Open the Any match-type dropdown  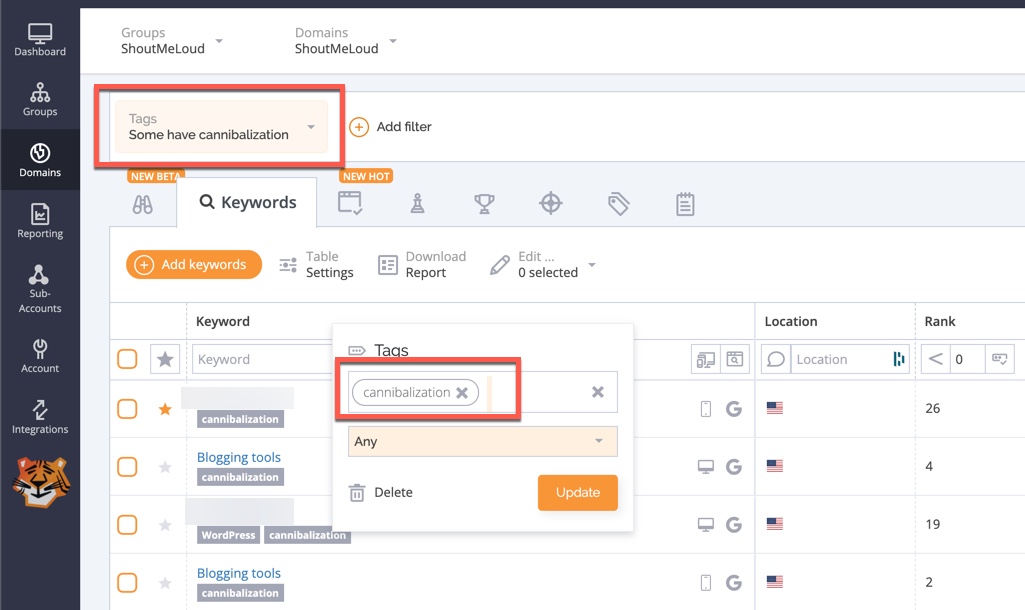point(482,441)
